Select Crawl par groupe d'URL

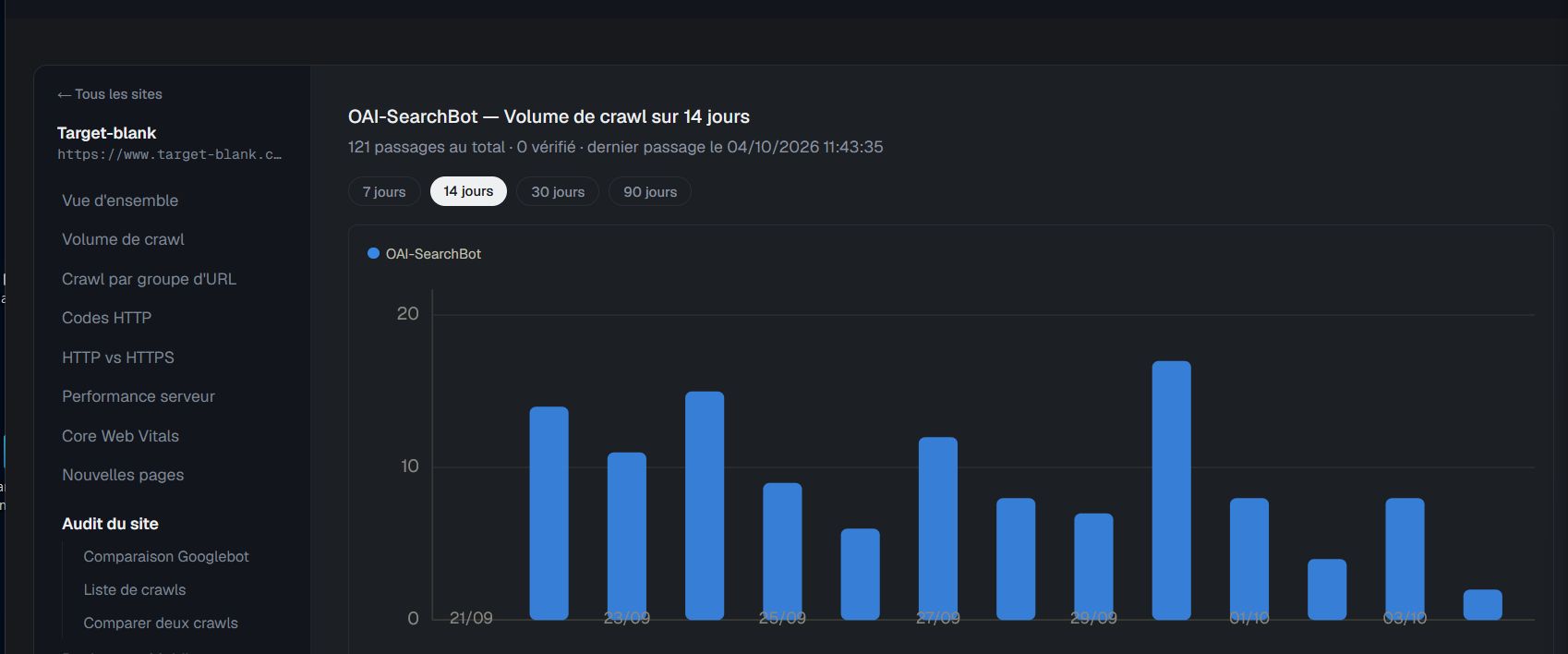coord(149,279)
